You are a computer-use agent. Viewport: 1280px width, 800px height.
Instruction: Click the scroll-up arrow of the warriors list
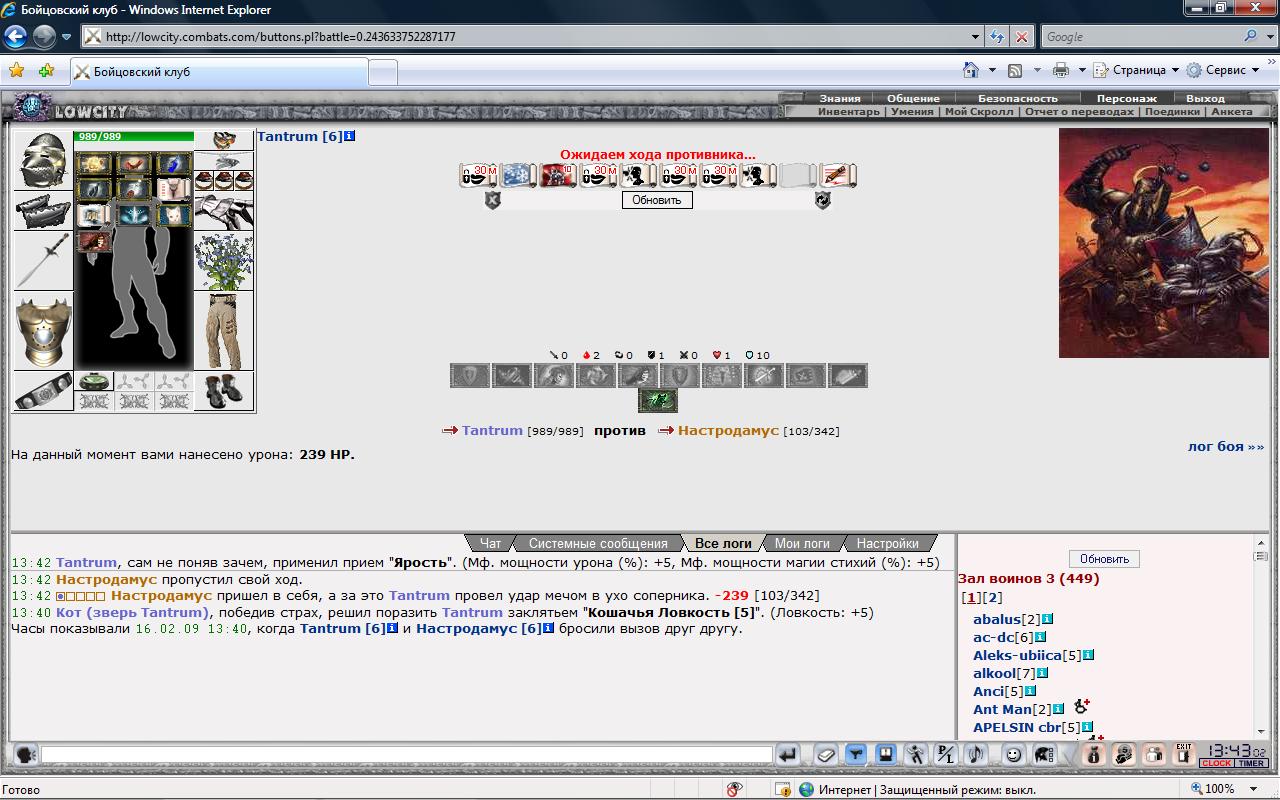(1261, 541)
